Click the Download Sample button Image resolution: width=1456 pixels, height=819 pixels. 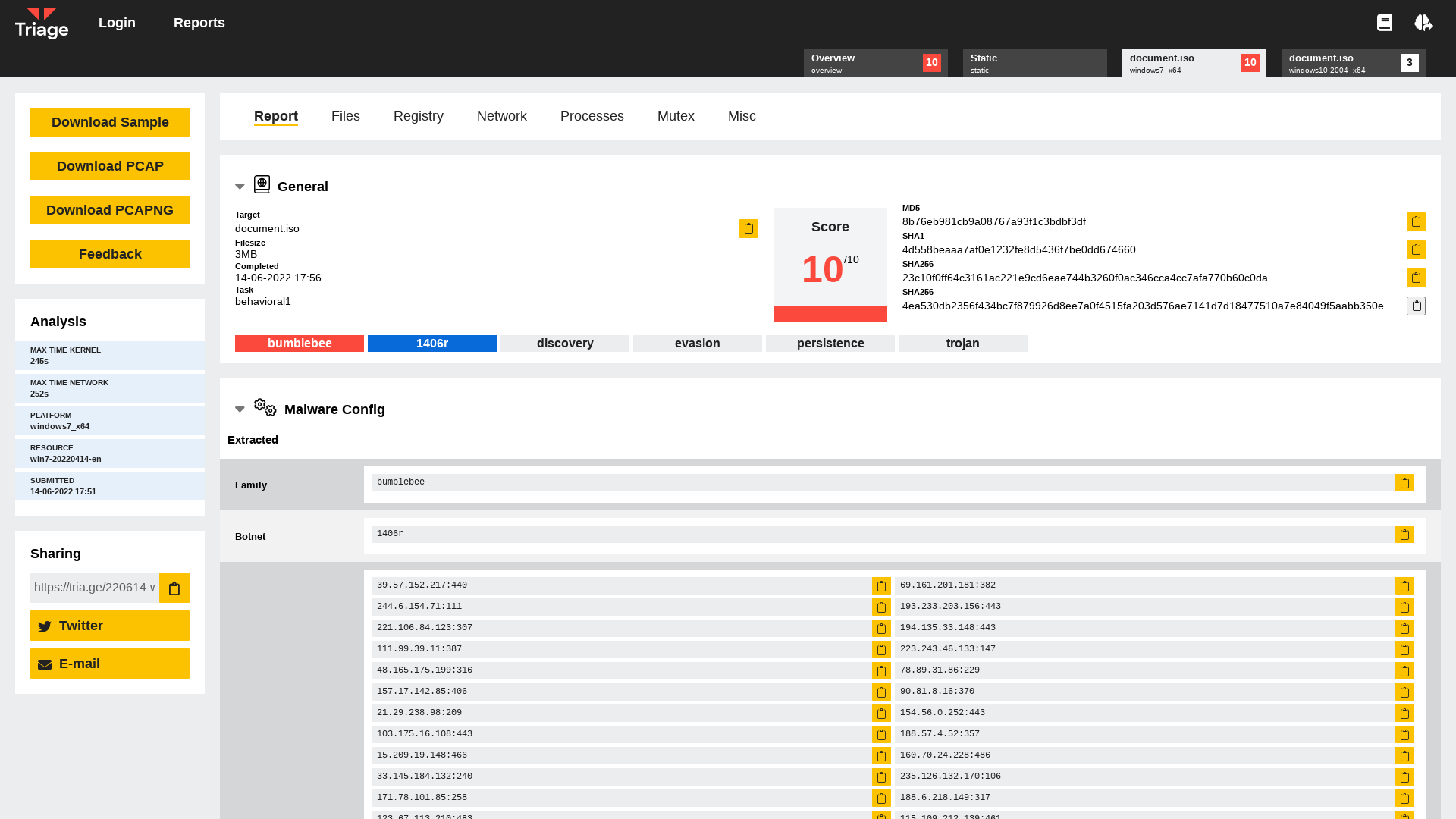point(110,122)
